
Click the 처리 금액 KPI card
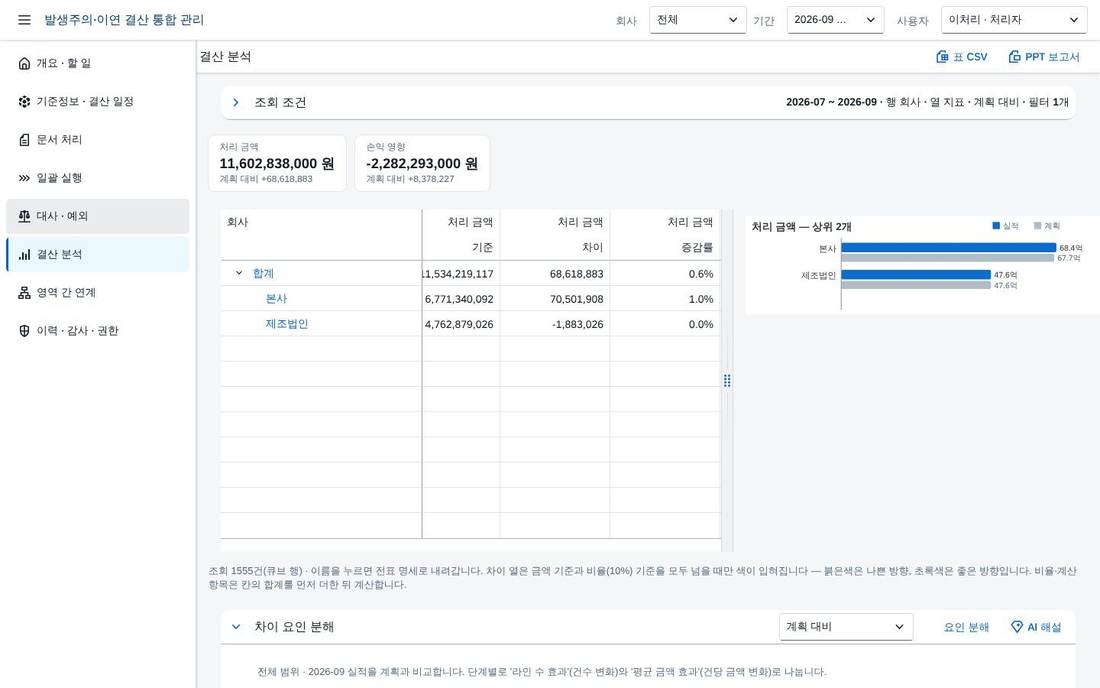coord(277,163)
